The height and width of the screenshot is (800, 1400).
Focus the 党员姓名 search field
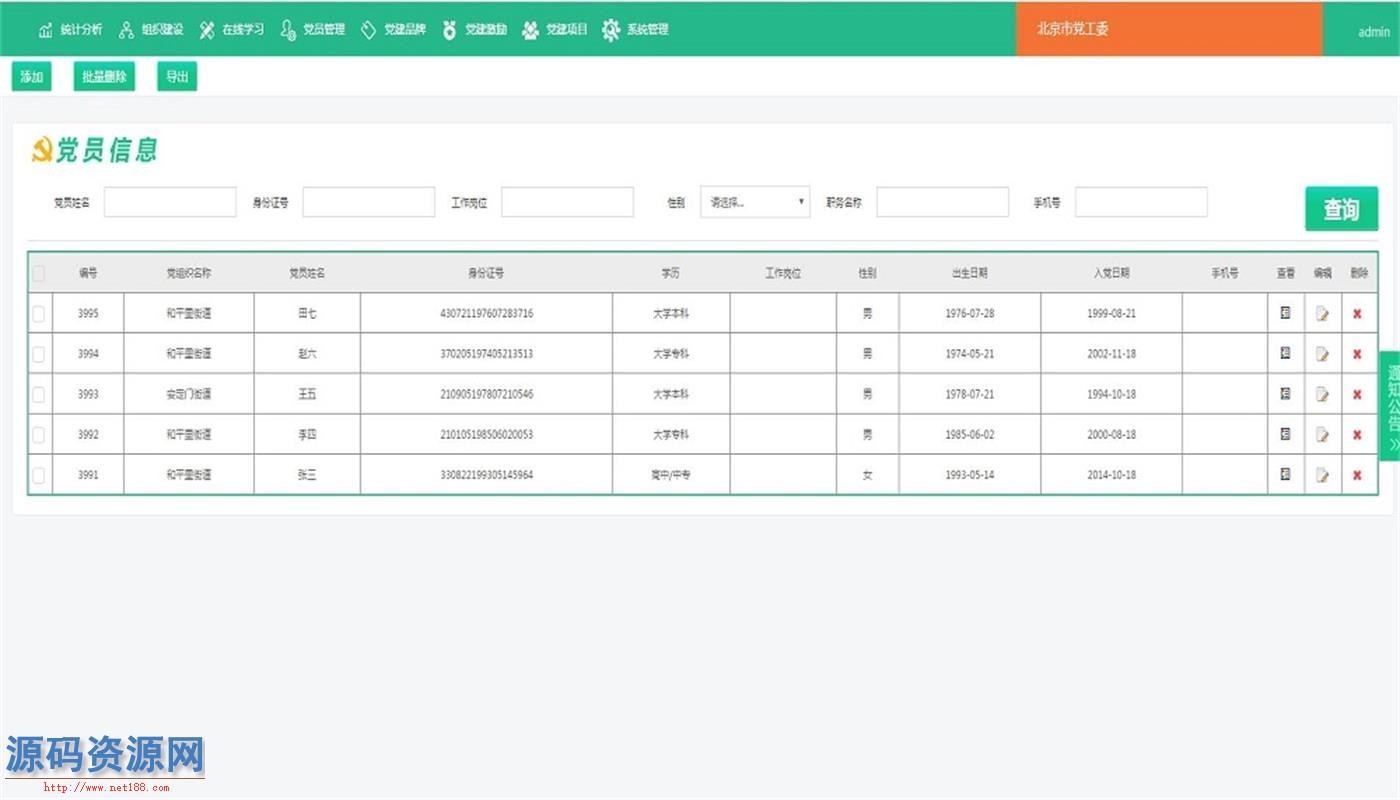(170, 202)
